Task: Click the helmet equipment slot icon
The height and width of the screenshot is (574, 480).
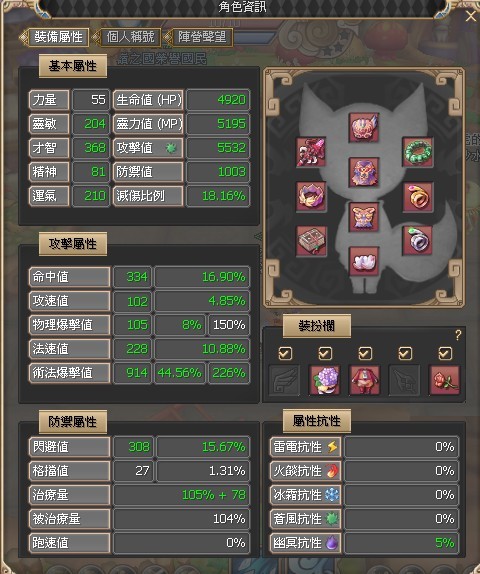Action: 364,127
